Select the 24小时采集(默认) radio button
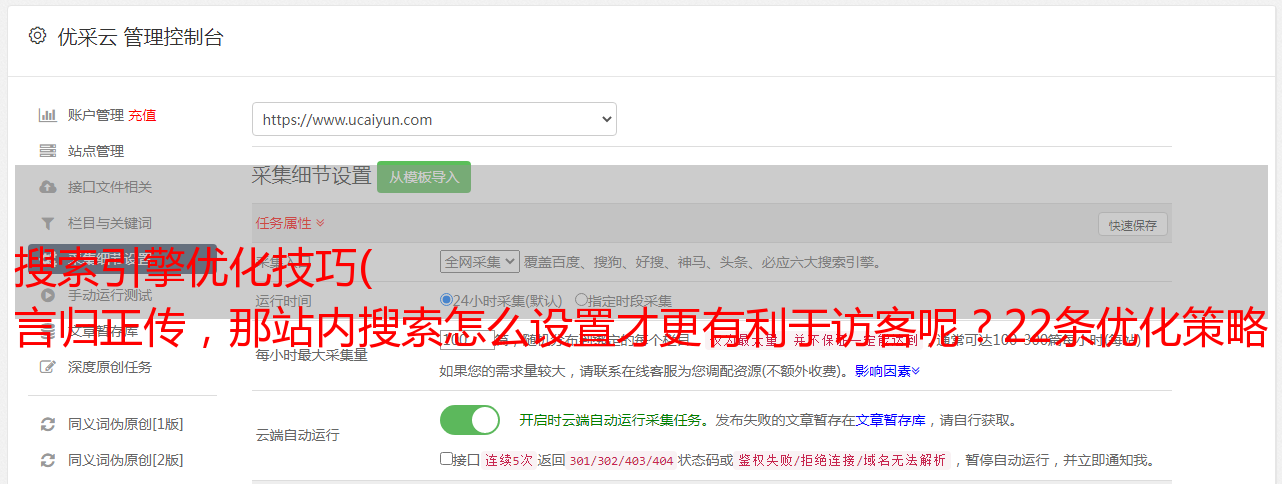This screenshot has width=1282, height=484. pyautogui.click(x=446, y=300)
